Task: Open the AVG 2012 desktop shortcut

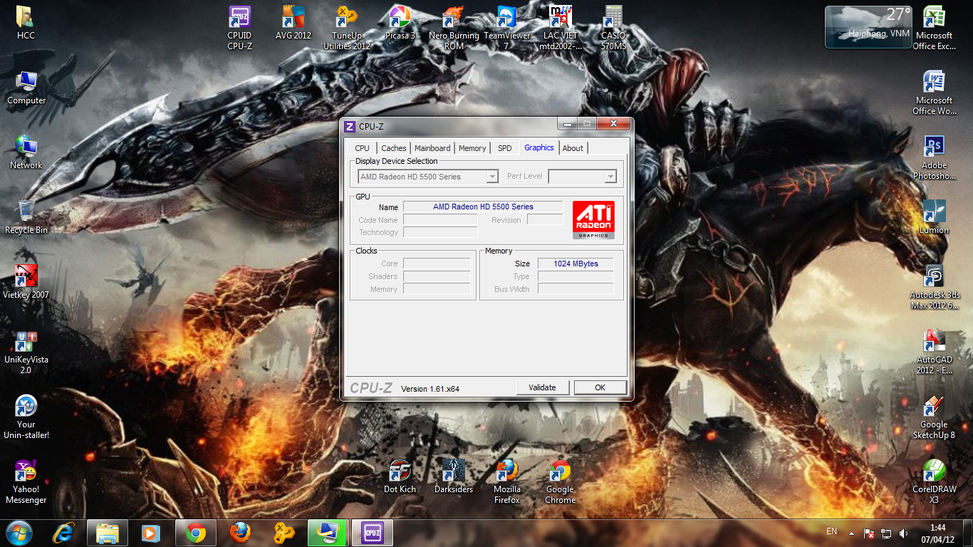Action: click(x=293, y=18)
